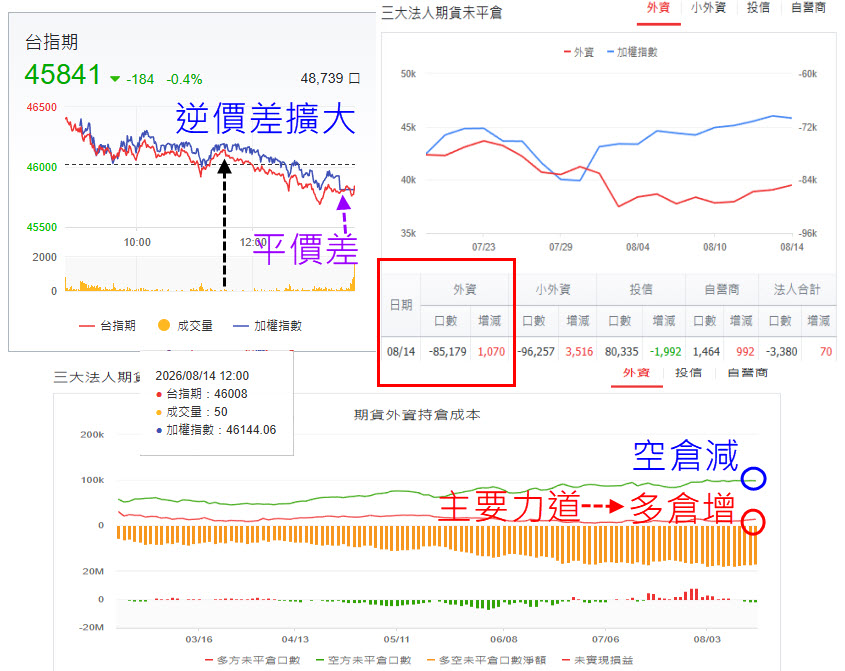Click the -85,179 table cell
Image resolution: width=845 pixels, height=671 pixels.
click(x=447, y=352)
